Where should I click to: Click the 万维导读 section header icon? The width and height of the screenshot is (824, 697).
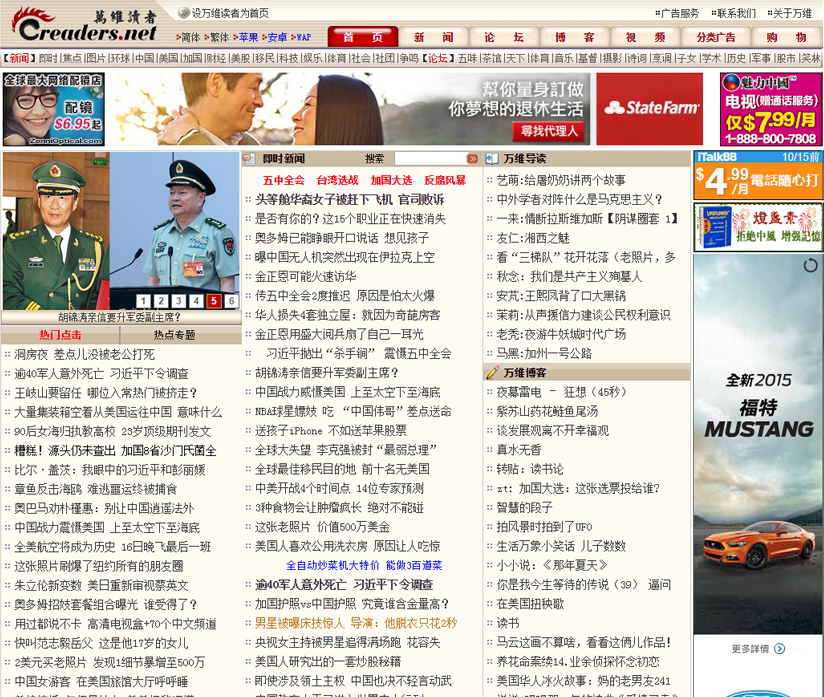492,158
